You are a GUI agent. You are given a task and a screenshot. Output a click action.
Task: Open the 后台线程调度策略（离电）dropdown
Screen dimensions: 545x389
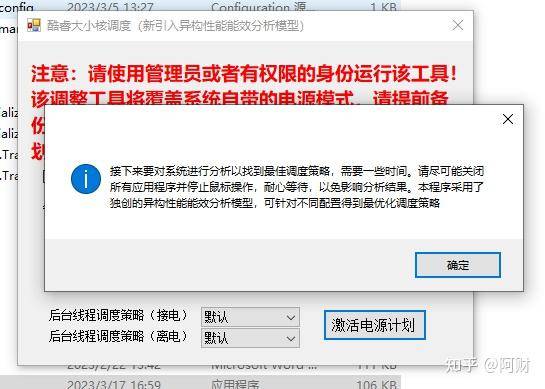[250, 338]
